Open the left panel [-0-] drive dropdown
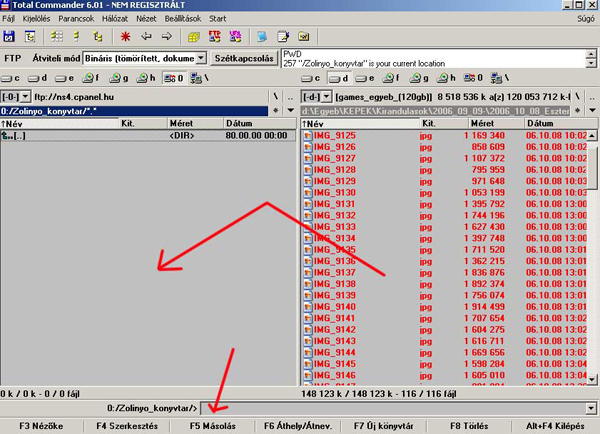 (25, 97)
